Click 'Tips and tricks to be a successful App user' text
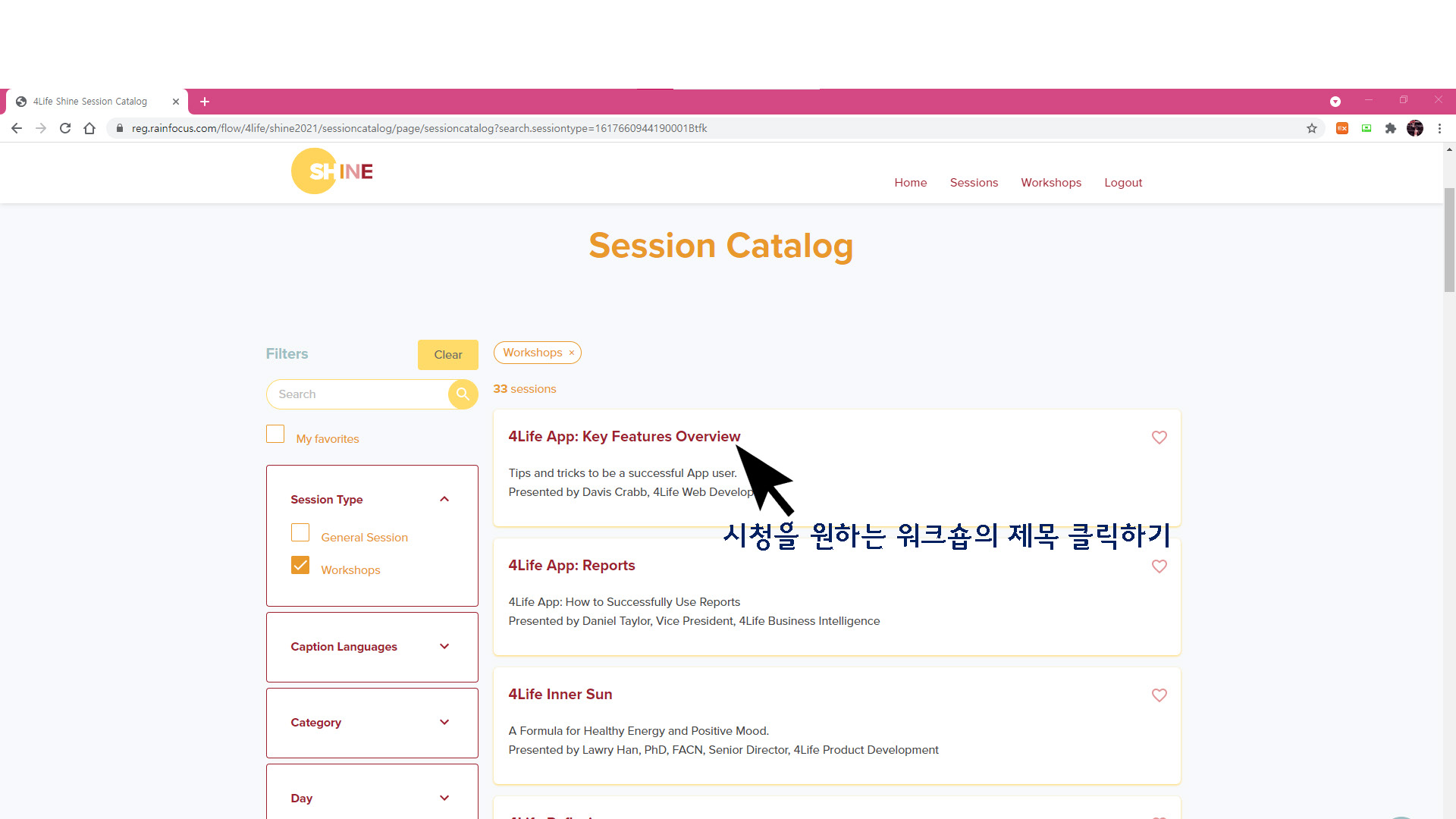The width and height of the screenshot is (1456, 819). (623, 473)
